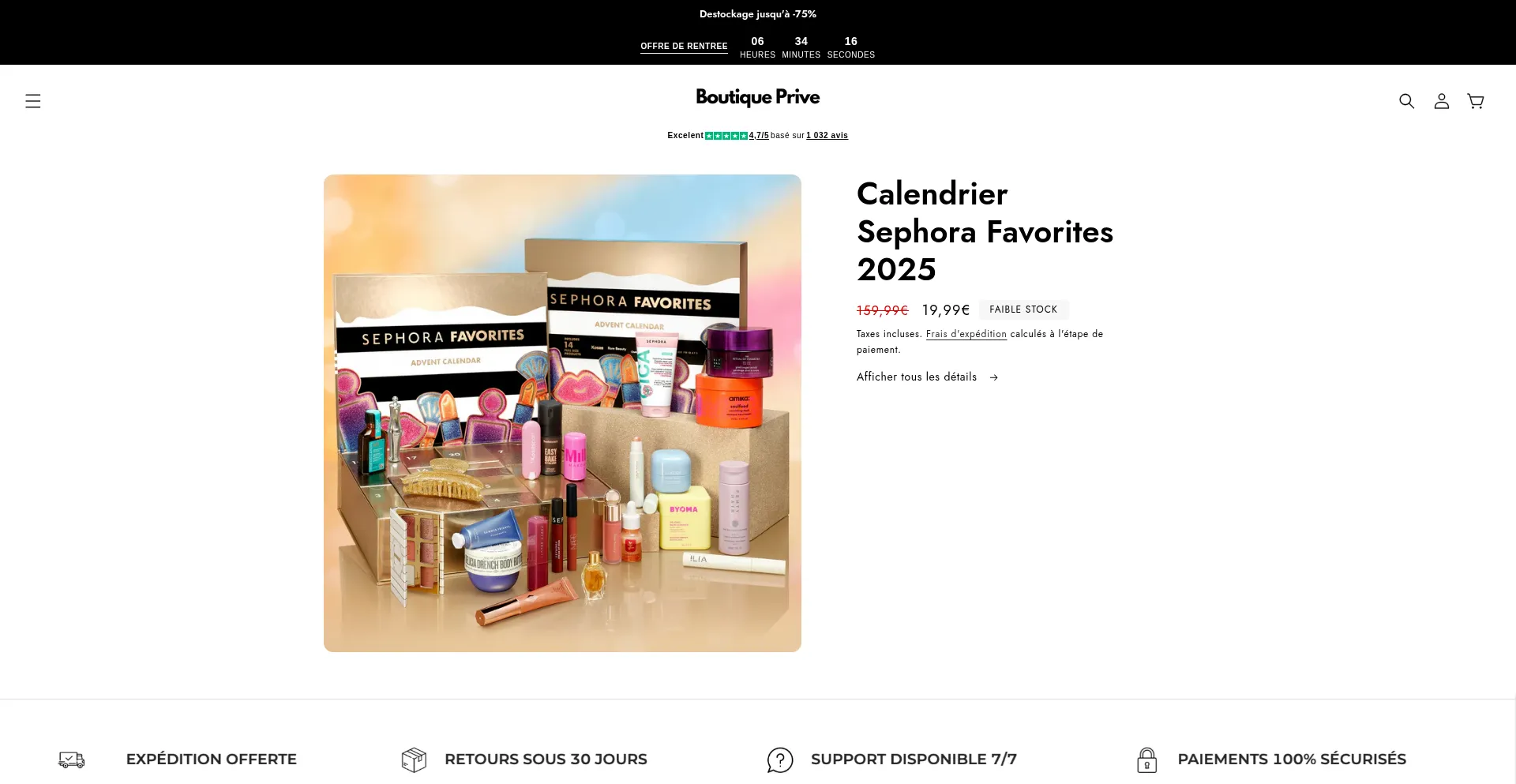Follow the Frais d'expédition link
This screenshot has height=784, width=1516.
coord(966,334)
